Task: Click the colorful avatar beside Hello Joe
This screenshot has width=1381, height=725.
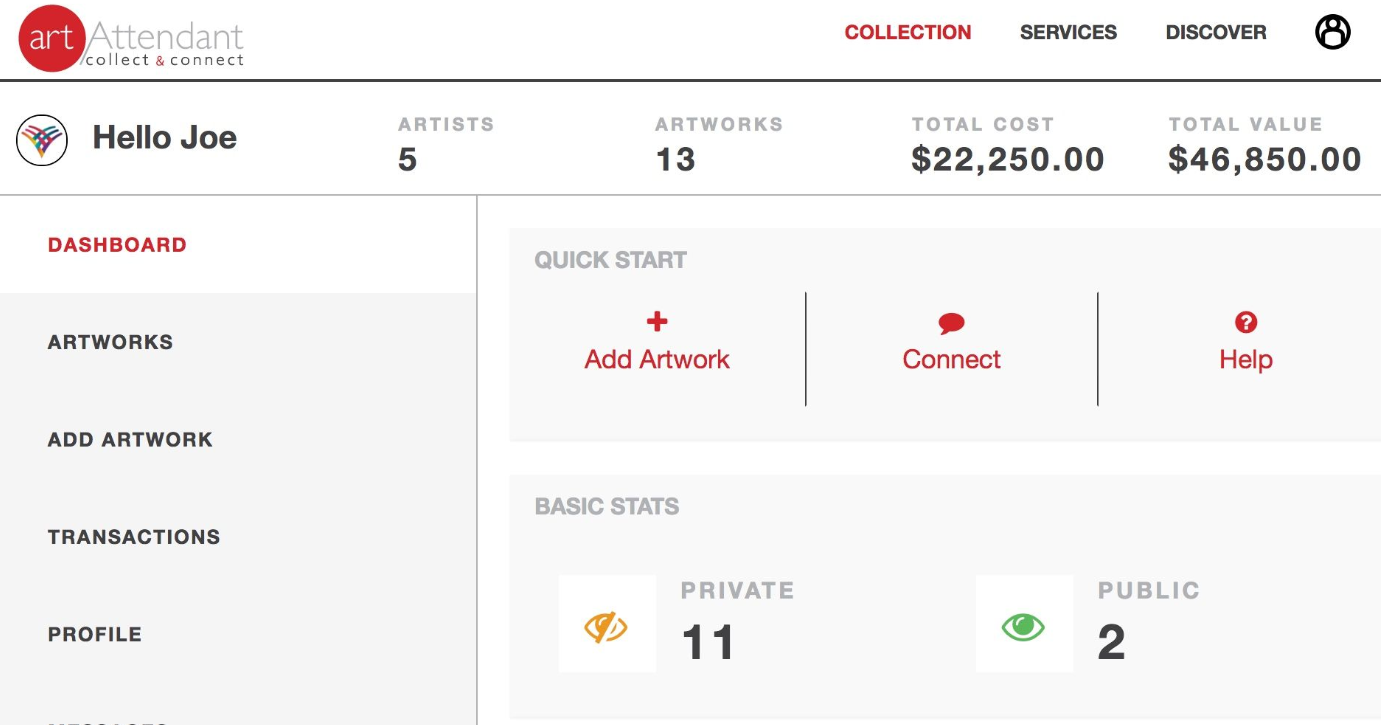Action: tap(42, 140)
